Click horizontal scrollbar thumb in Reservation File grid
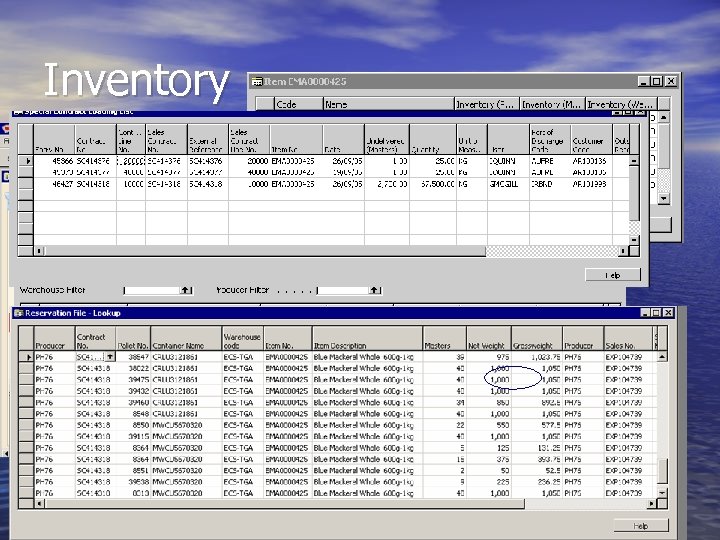This screenshot has width=720, height=540. pos(285,504)
